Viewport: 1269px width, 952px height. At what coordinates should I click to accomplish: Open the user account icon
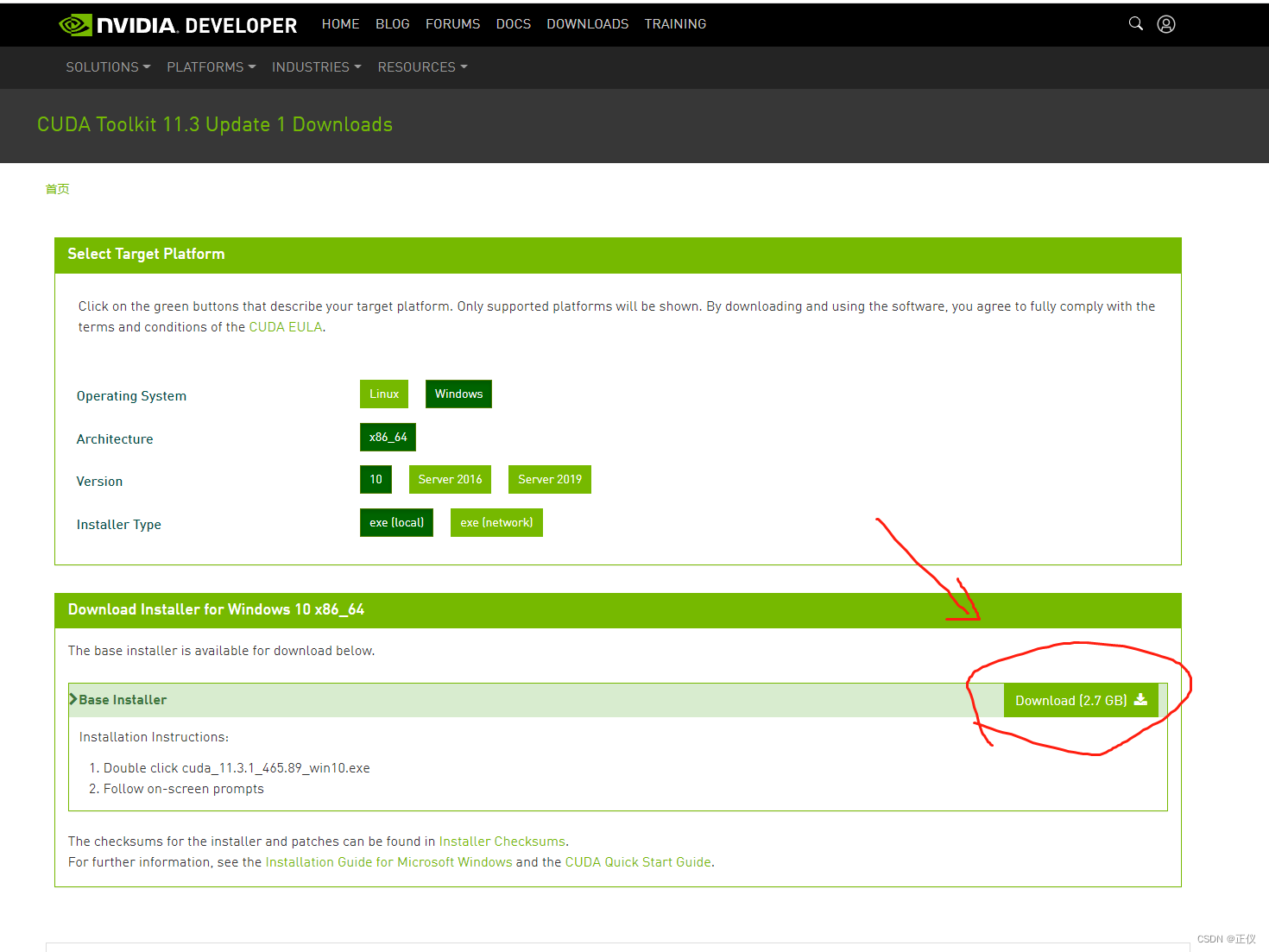1166,24
